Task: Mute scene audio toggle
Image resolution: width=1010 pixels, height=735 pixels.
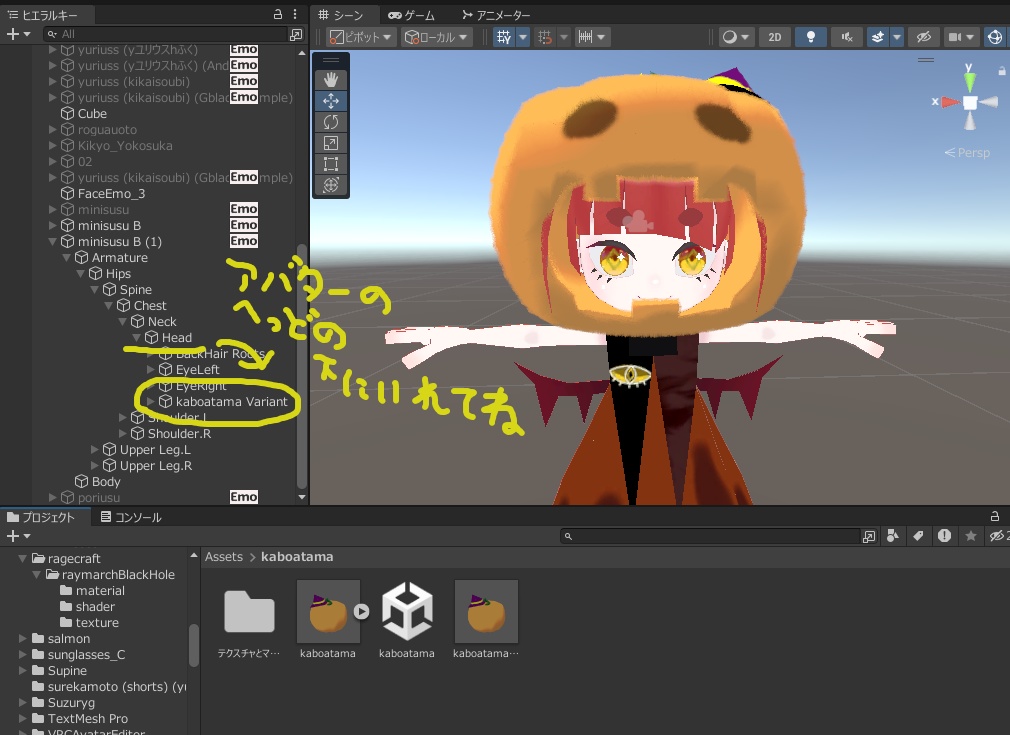Action: point(846,37)
